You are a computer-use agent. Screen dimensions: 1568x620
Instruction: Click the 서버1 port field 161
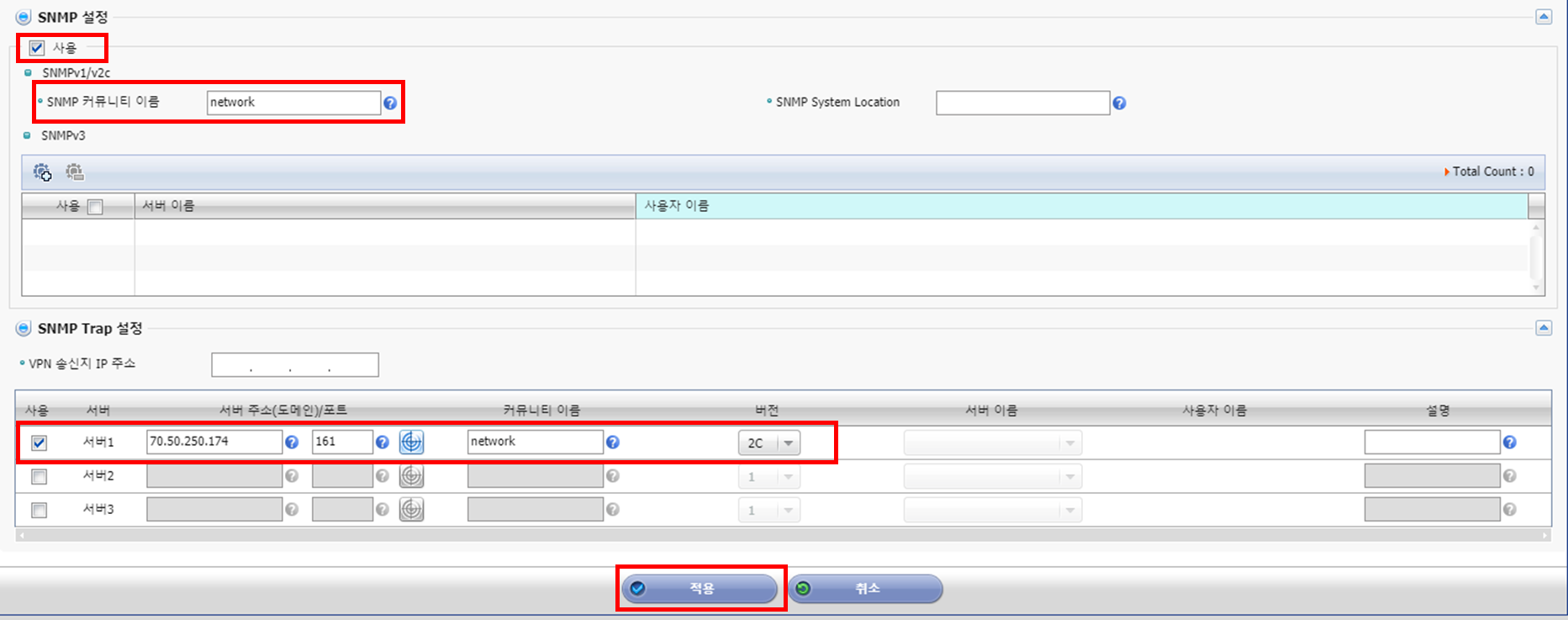click(x=342, y=442)
